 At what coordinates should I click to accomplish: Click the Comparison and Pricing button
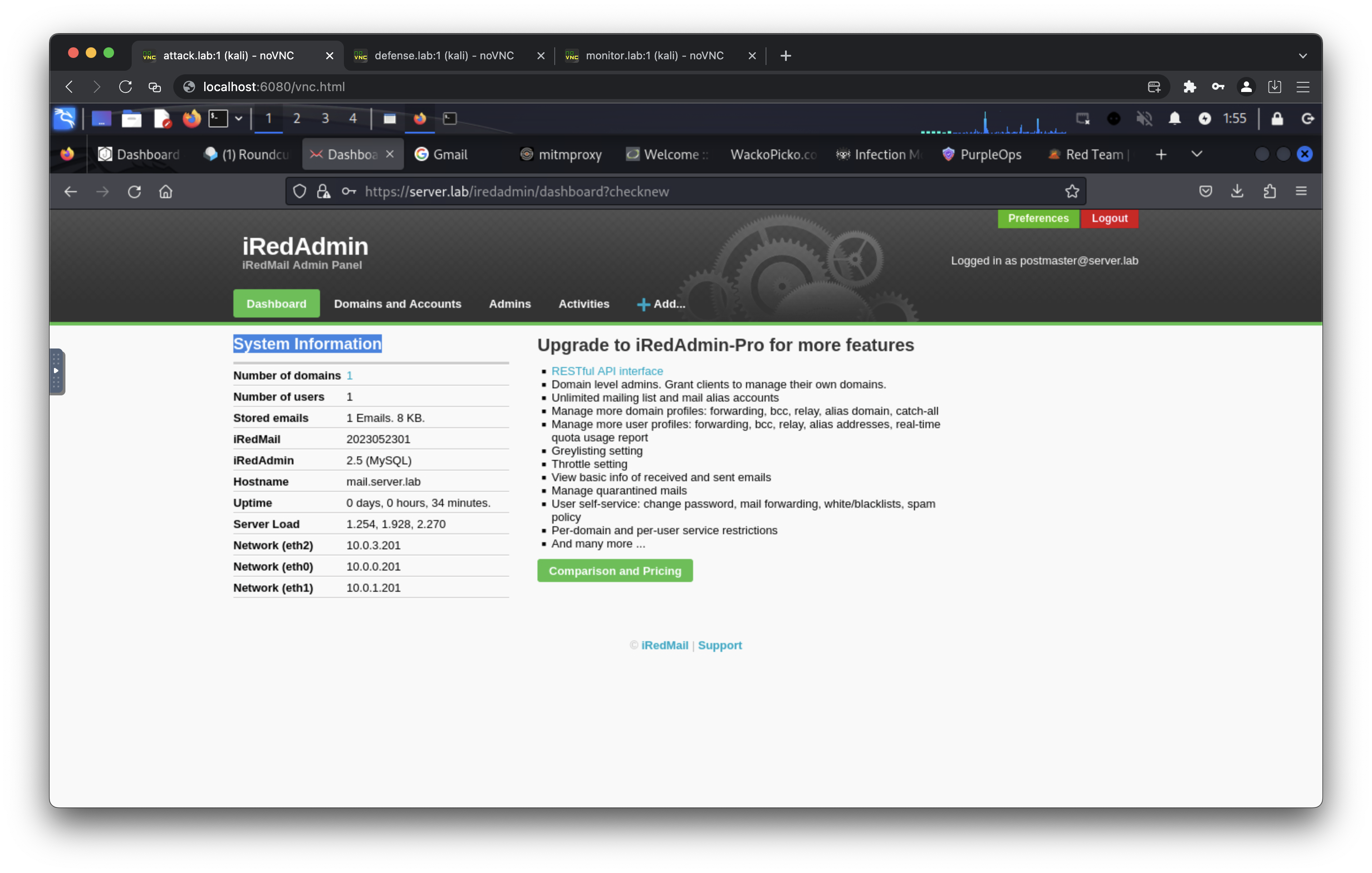click(x=614, y=571)
